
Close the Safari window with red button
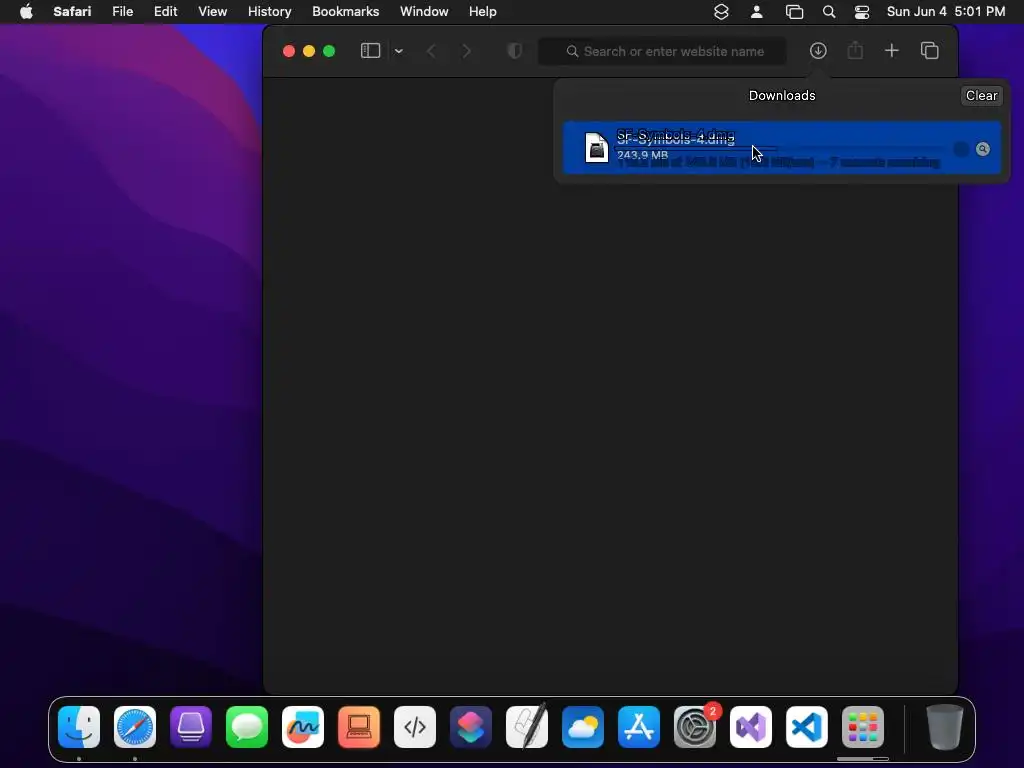click(x=289, y=51)
